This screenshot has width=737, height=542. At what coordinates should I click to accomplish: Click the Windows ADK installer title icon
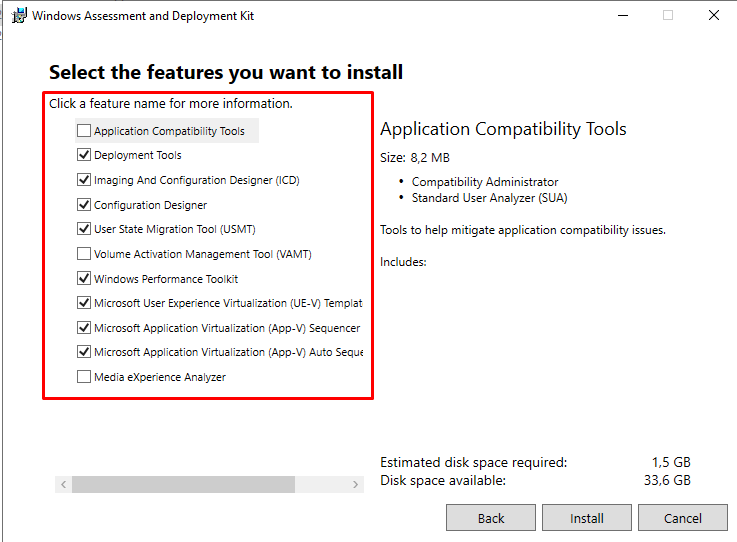pyautogui.click(x=19, y=16)
